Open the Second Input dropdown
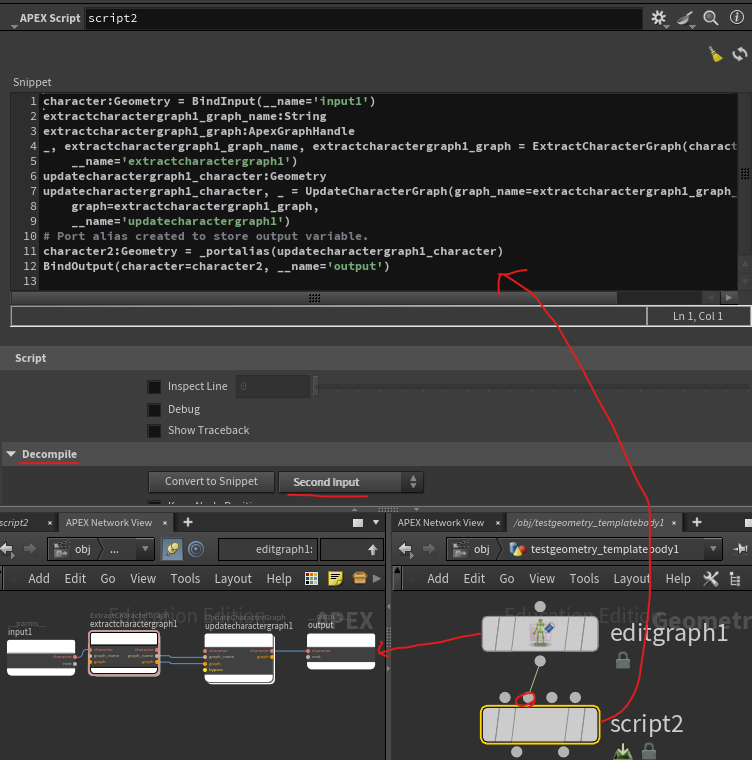 click(351, 482)
